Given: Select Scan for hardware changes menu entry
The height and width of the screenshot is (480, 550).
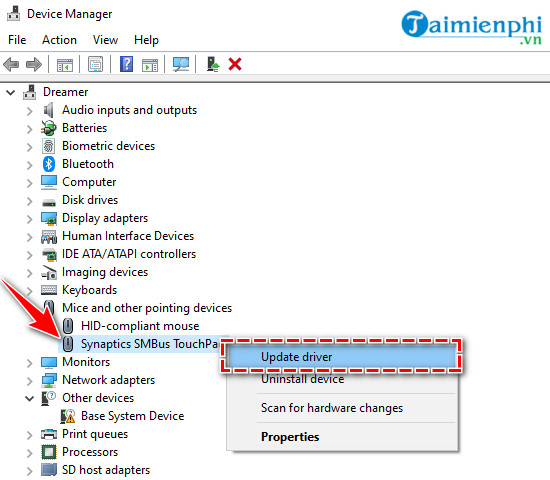Looking at the screenshot, I should (341, 408).
